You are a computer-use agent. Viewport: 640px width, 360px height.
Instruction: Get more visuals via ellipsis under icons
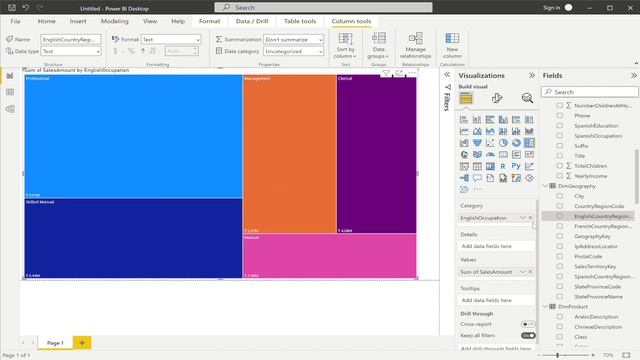[x=477, y=189]
